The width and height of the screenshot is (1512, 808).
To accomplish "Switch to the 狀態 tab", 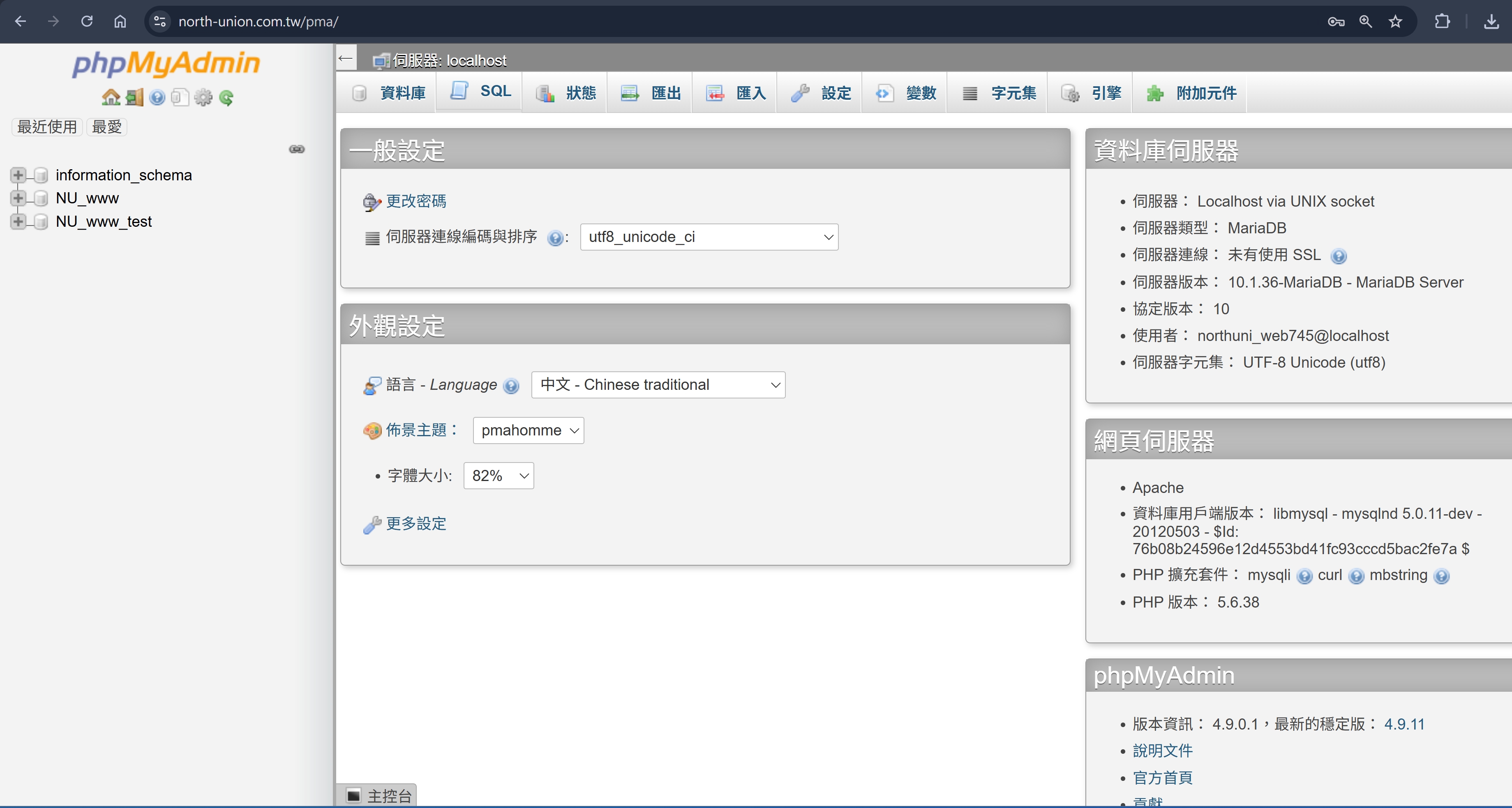I will point(565,93).
